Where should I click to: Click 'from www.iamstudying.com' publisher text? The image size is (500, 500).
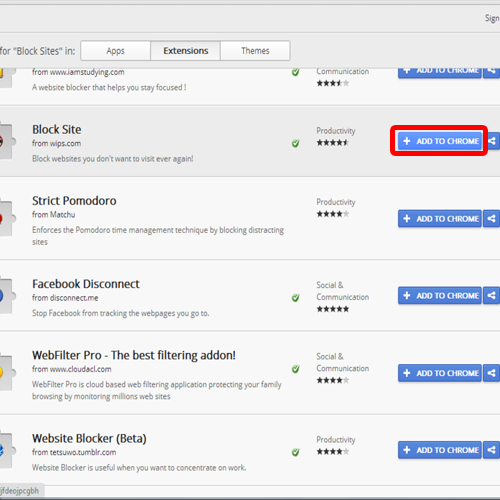(x=78, y=72)
